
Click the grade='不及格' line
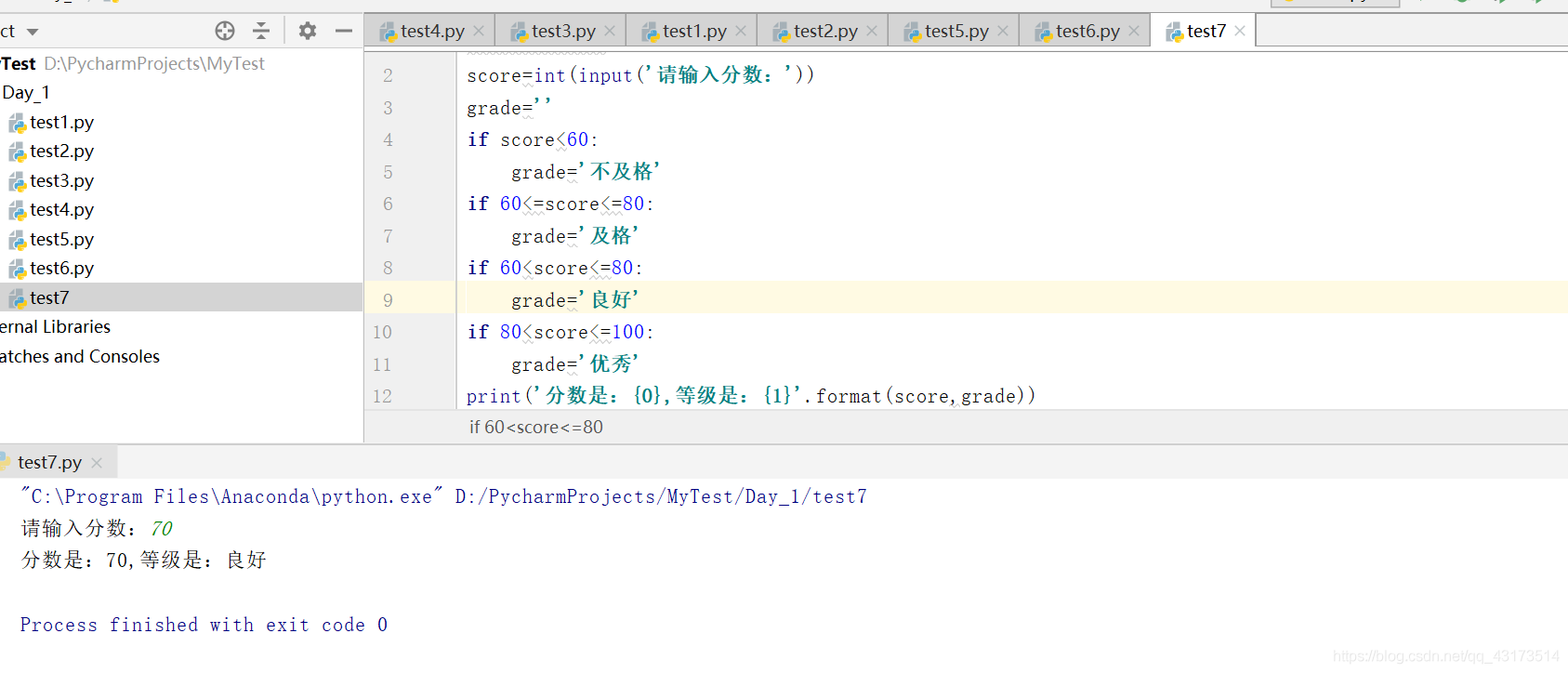(x=586, y=172)
